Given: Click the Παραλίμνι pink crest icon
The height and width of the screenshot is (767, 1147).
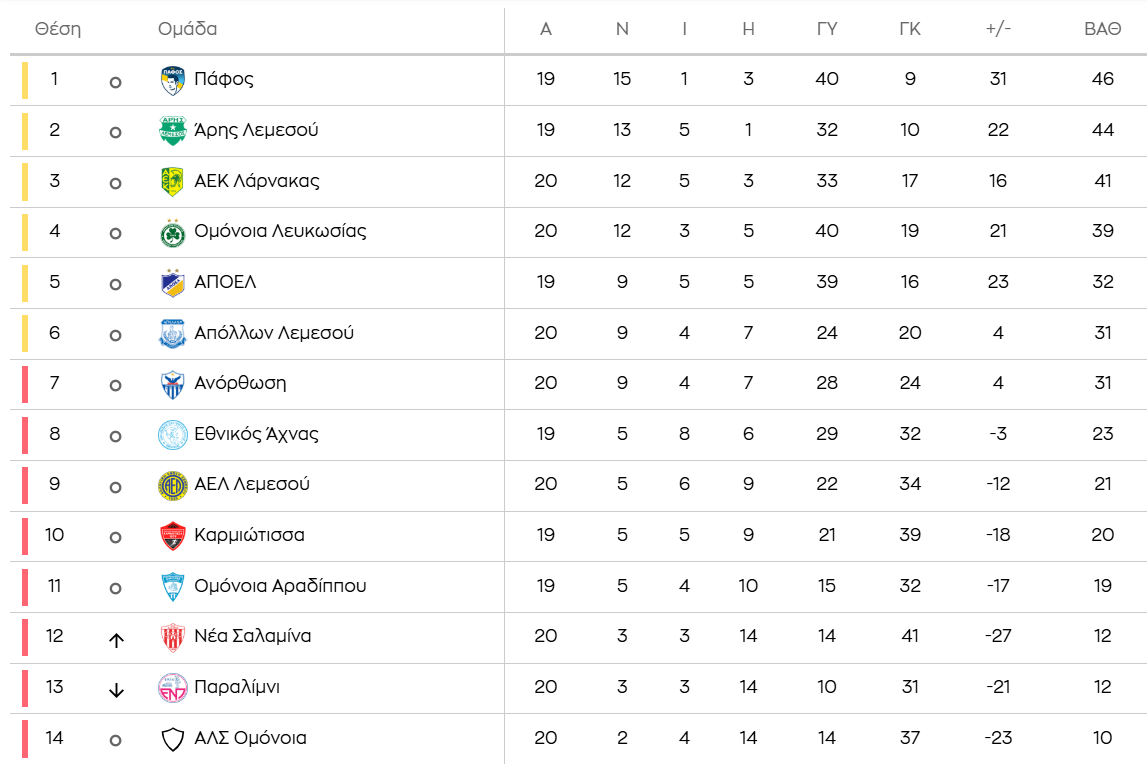Looking at the screenshot, I should (173, 688).
